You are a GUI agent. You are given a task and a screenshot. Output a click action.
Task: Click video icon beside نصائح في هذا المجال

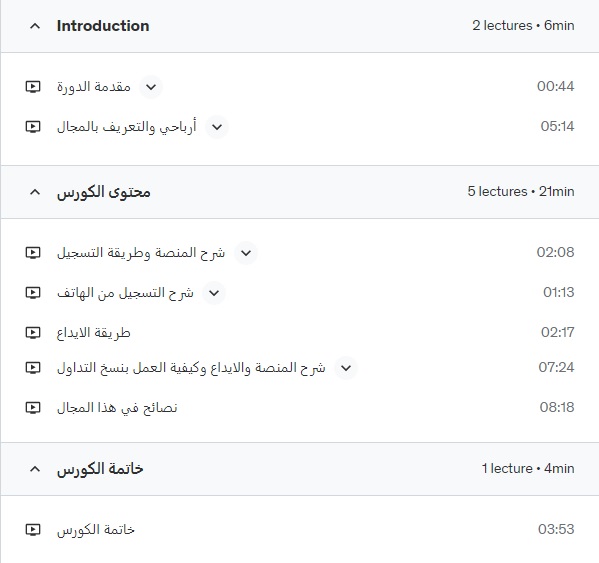(33, 408)
